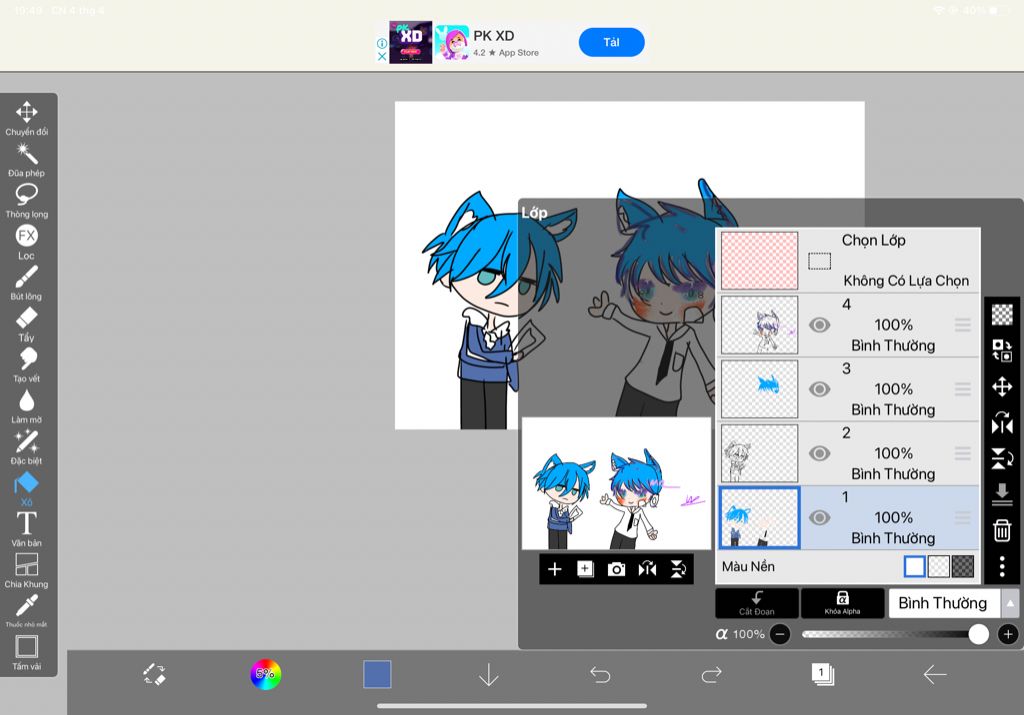1024x715 pixels.
Task: Select layer 3 thumbnail
Action: coord(760,389)
